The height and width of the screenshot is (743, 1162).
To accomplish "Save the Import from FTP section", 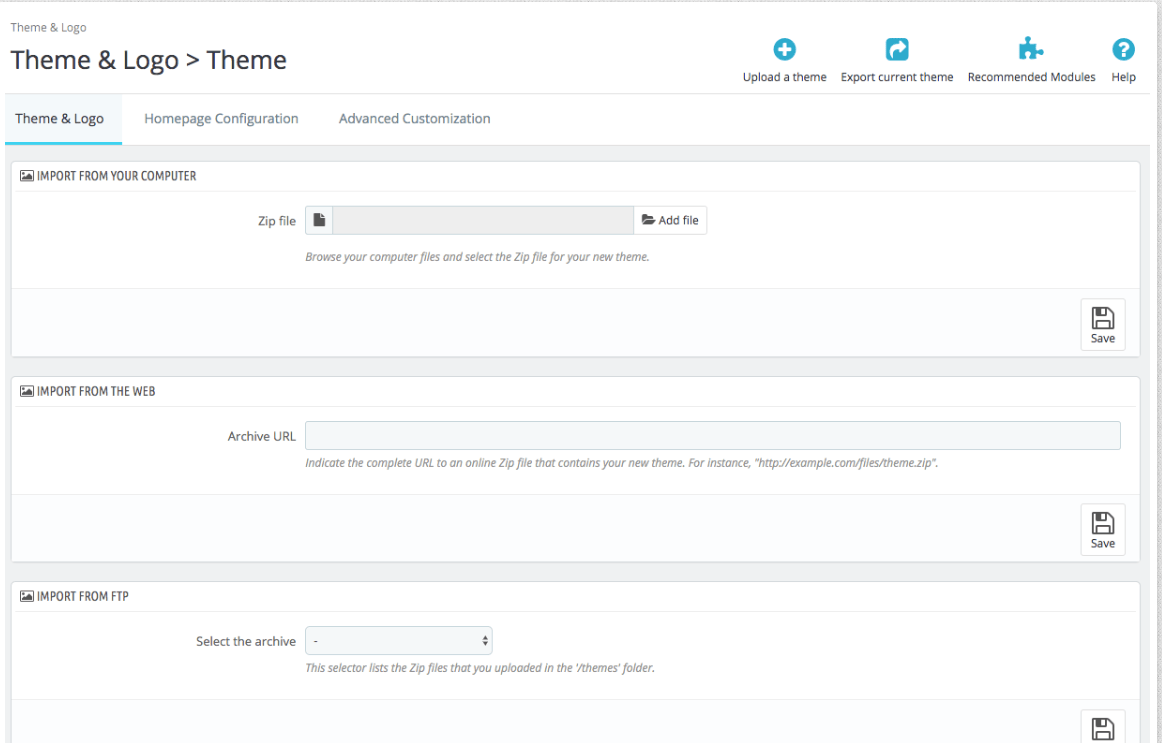I will pyautogui.click(x=1102, y=728).
